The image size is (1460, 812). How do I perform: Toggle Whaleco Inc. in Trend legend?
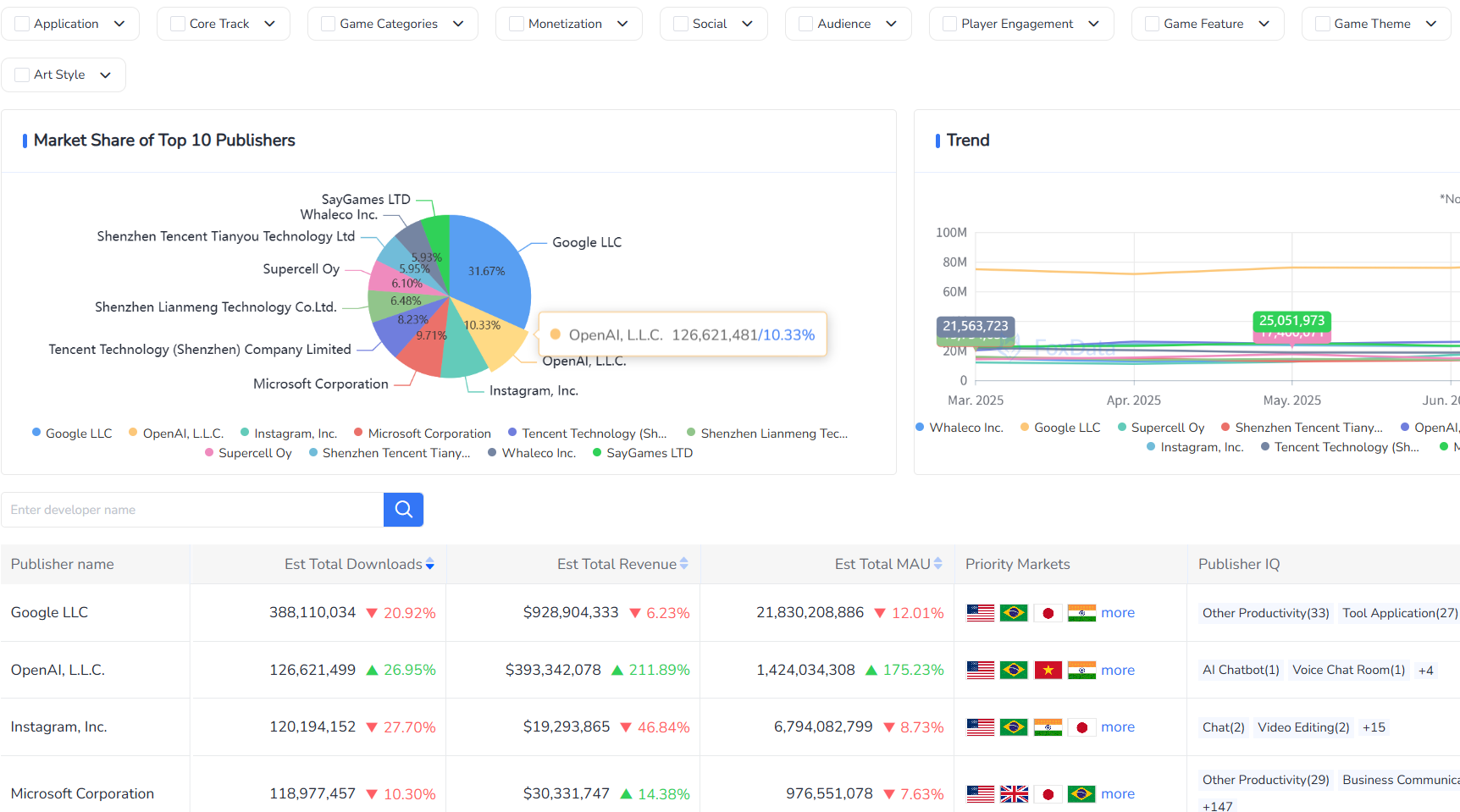point(960,428)
